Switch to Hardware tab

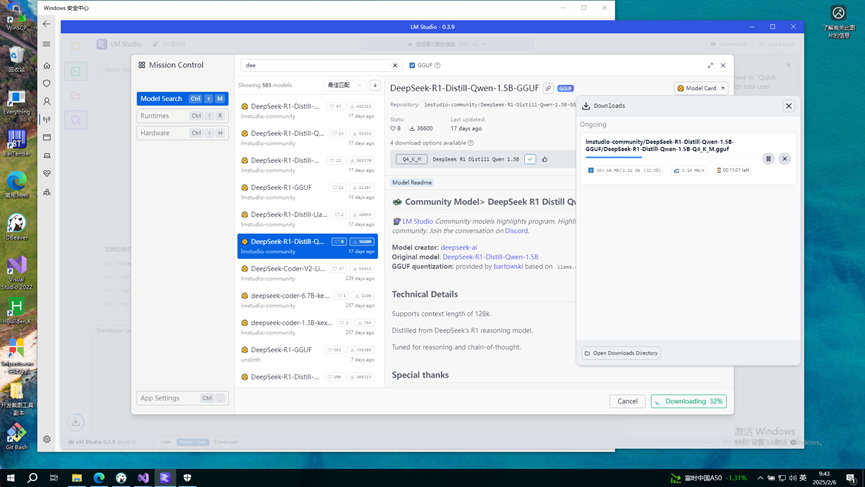click(x=182, y=133)
